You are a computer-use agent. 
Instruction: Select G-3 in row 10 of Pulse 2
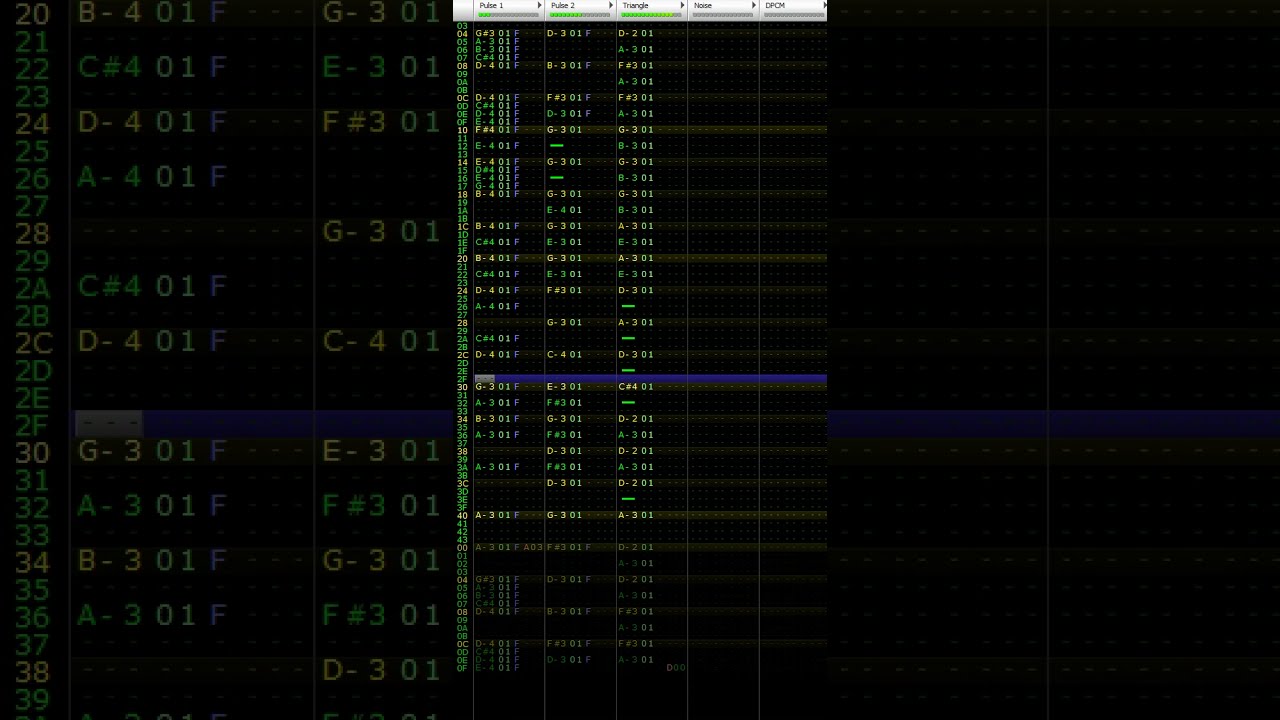pos(556,130)
